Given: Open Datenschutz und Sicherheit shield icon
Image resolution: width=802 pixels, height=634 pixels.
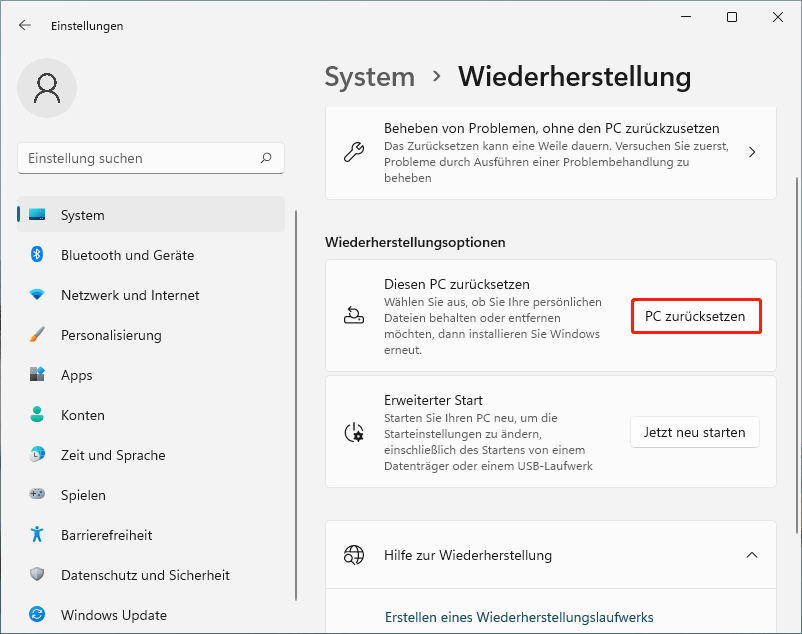Looking at the screenshot, I should pyautogui.click(x=37, y=575).
